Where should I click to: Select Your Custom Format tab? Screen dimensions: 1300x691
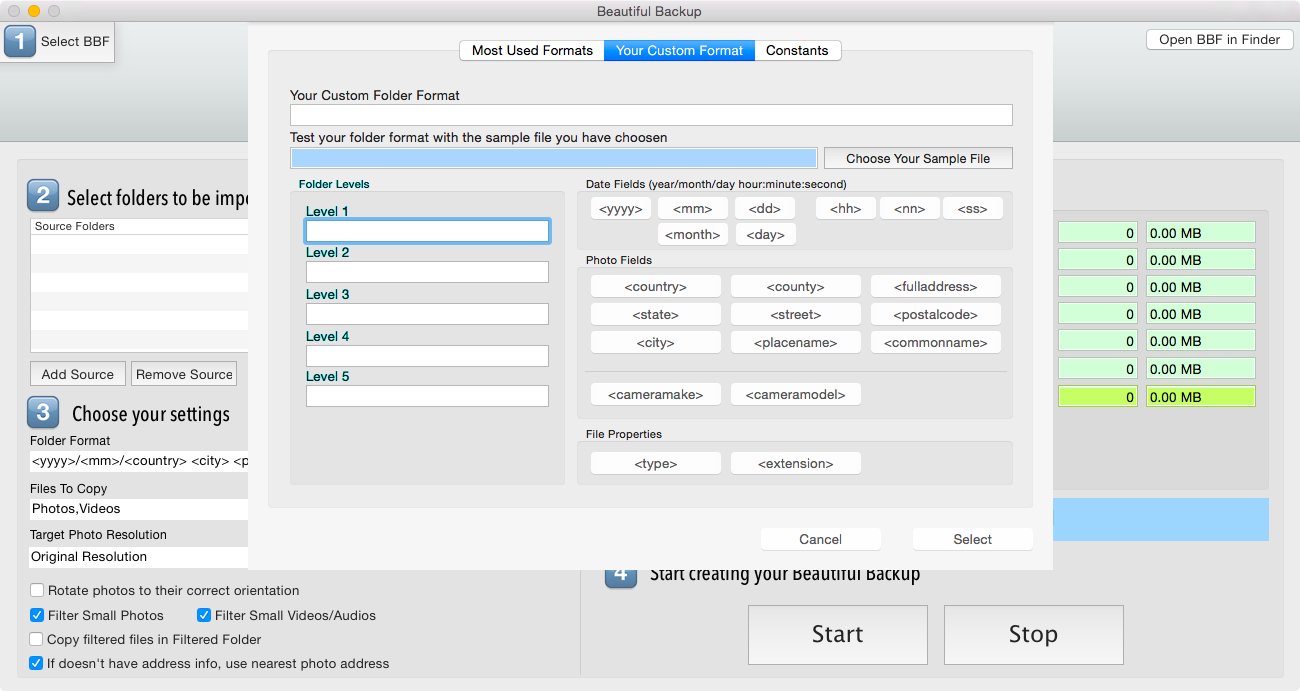[679, 50]
